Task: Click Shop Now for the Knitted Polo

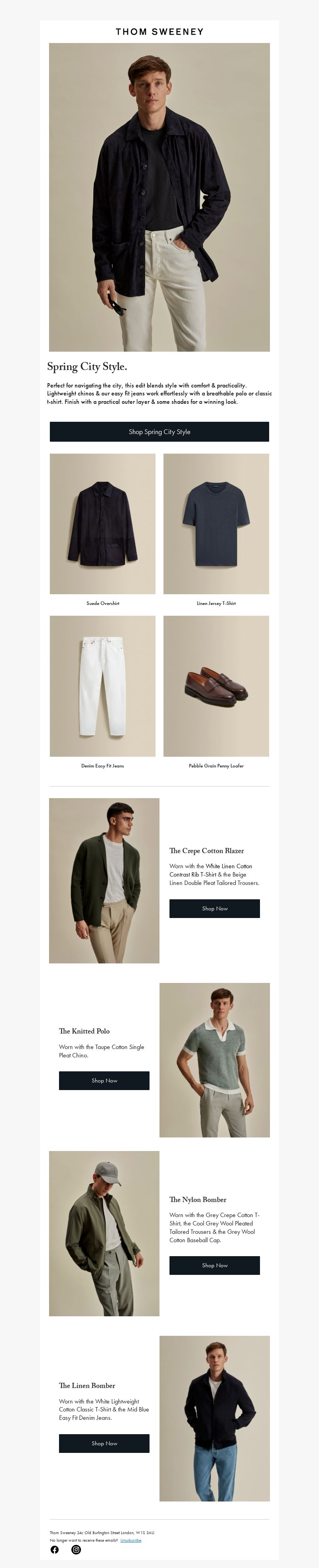Action: [104, 1081]
